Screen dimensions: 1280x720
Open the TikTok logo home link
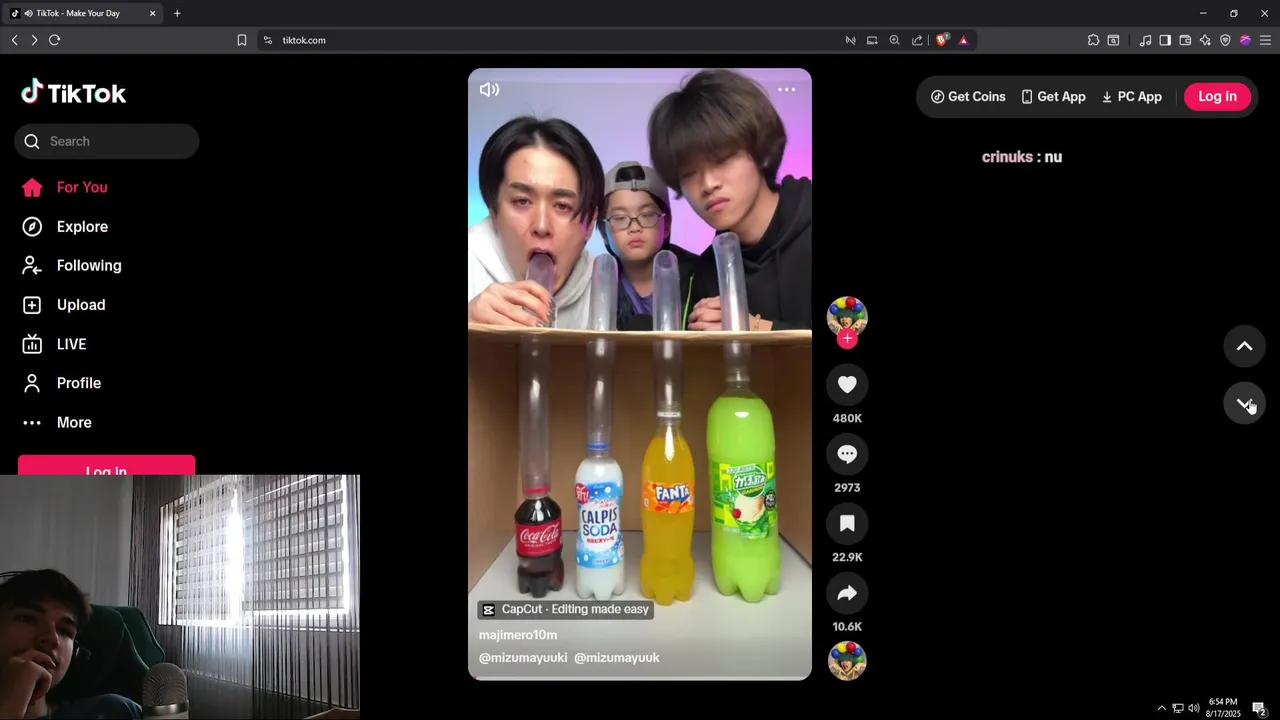[x=74, y=93]
